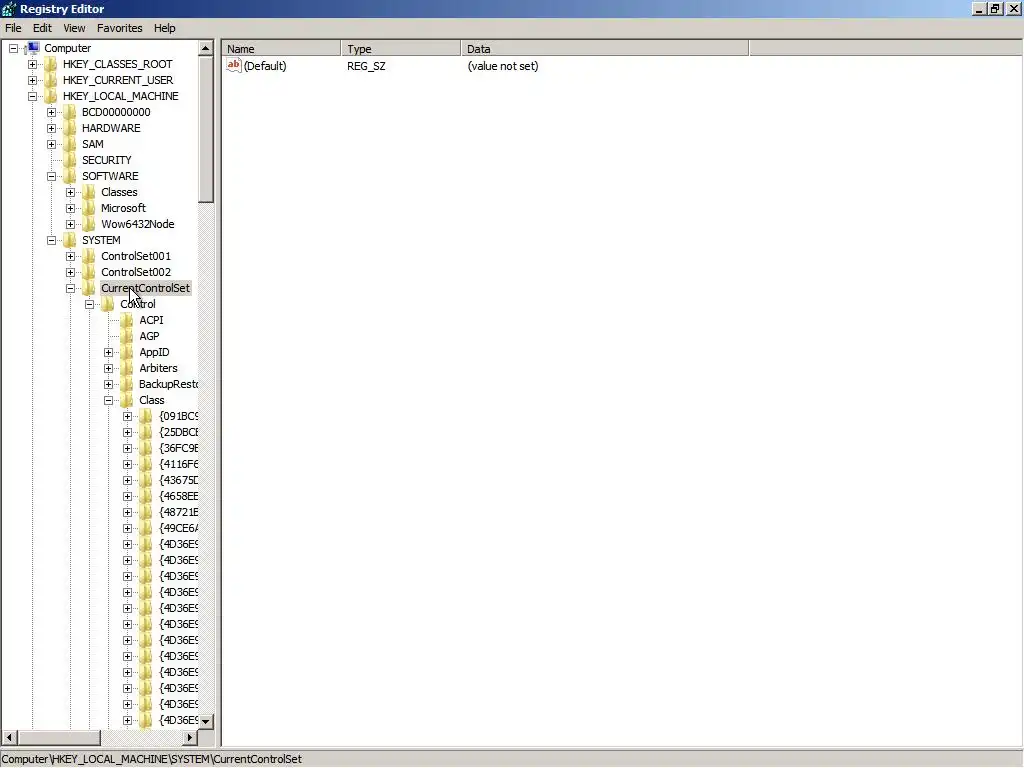Click the {25DBCE class key folder icon
The image size is (1024, 768).
(x=146, y=432)
